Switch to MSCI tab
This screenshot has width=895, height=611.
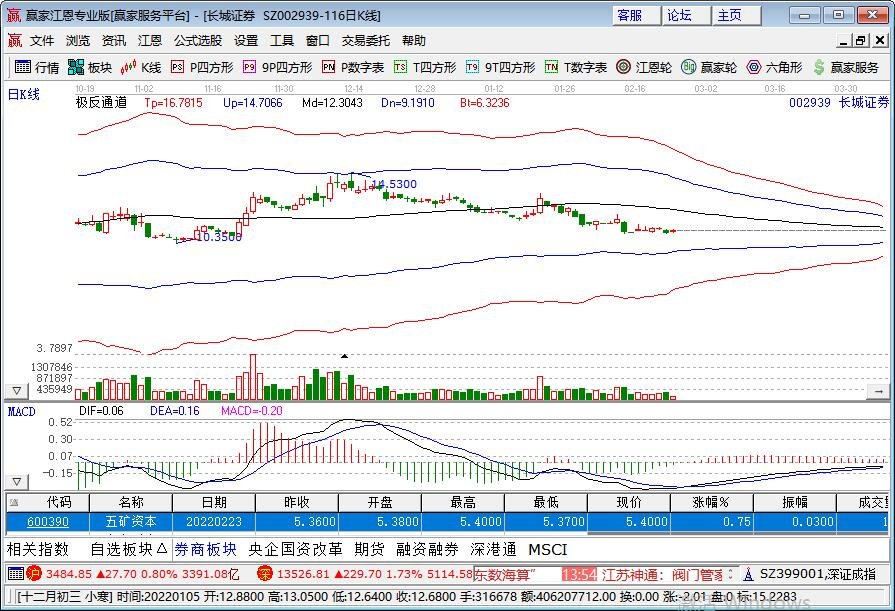point(547,549)
